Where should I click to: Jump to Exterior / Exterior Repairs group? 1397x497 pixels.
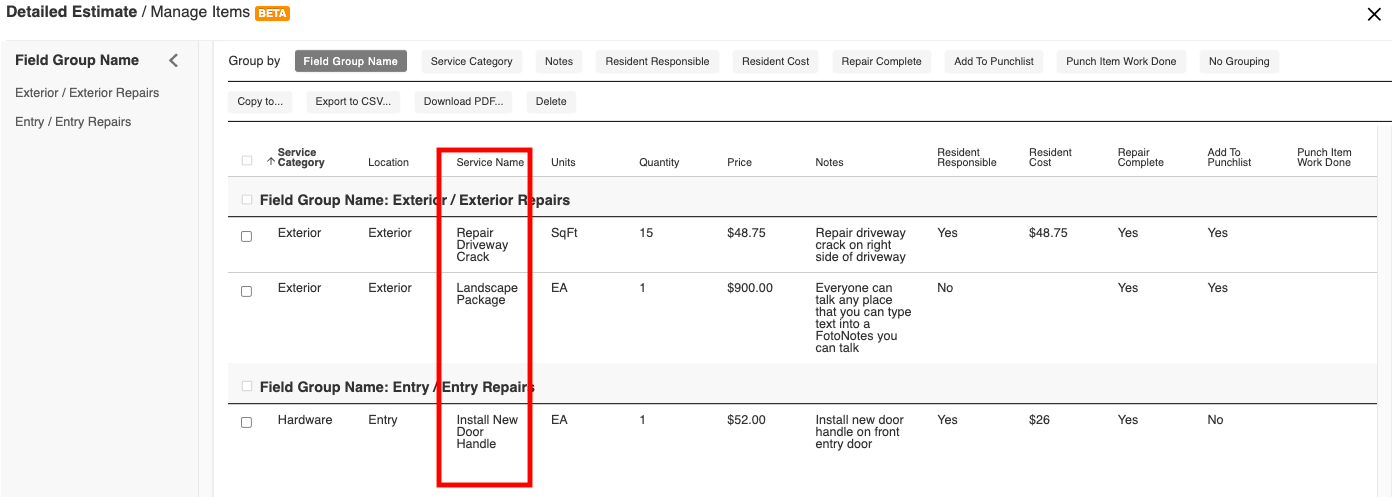[x=87, y=93]
